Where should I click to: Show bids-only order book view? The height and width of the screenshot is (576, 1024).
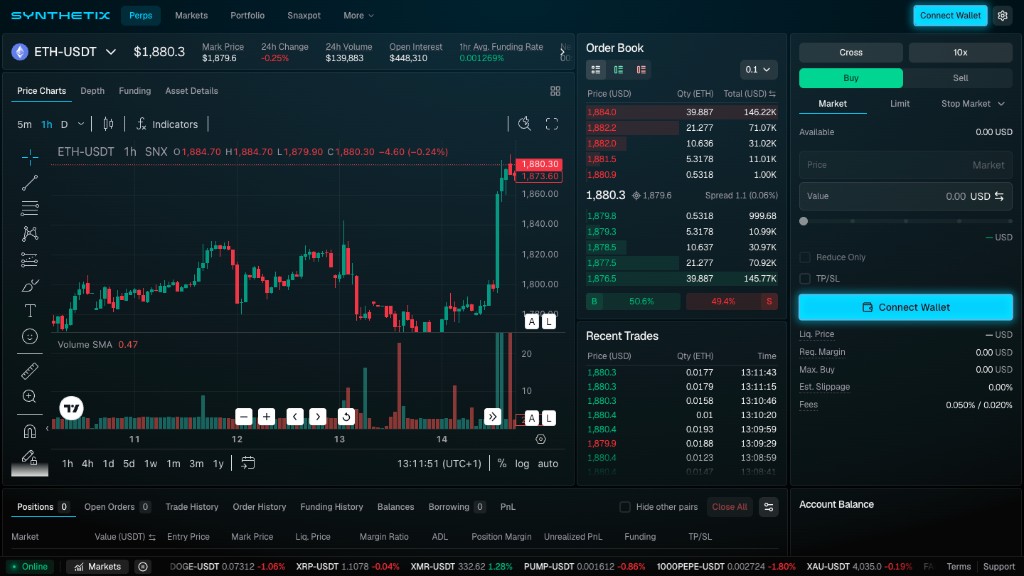(x=618, y=69)
